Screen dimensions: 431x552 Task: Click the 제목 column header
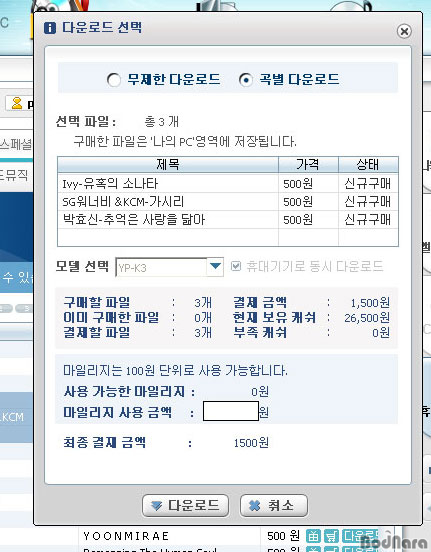[168, 164]
